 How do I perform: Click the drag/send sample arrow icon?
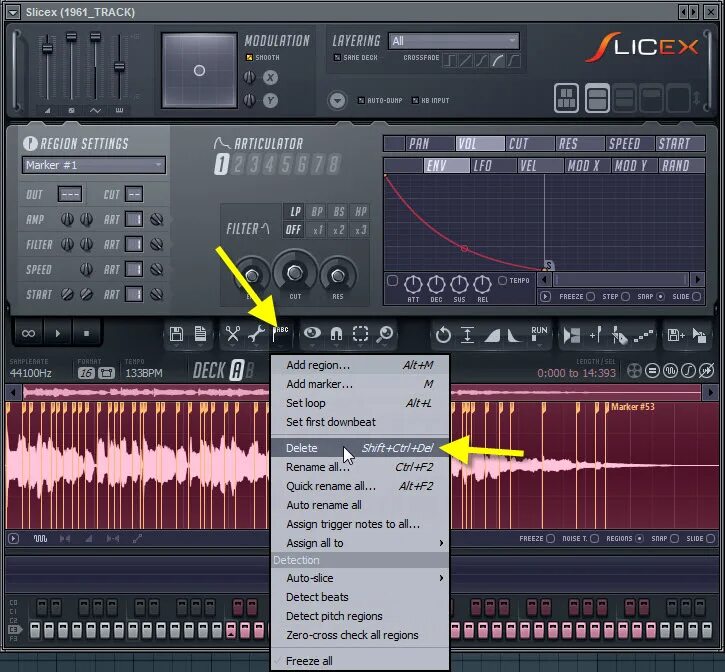pyautogui.click(x=700, y=335)
